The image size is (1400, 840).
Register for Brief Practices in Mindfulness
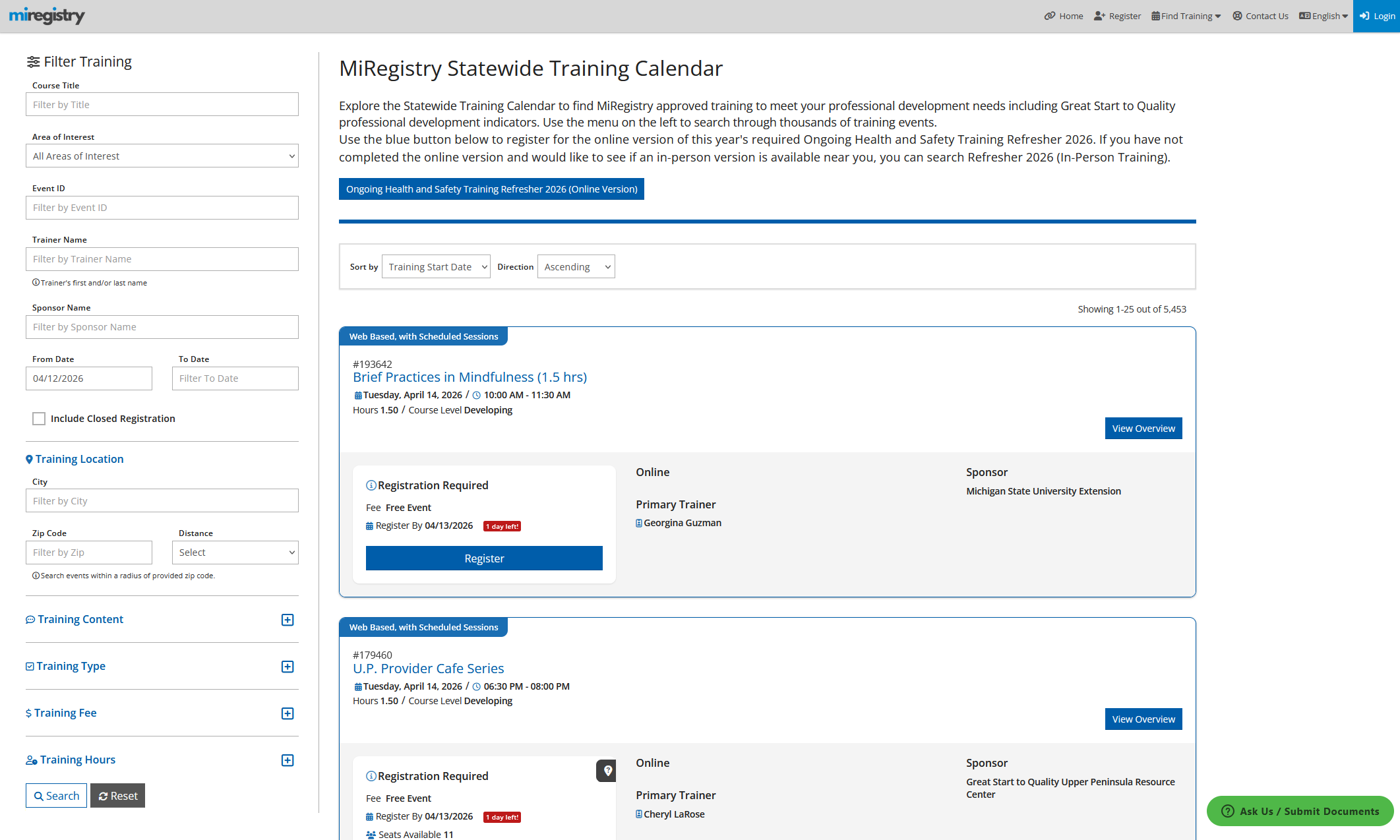483,558
